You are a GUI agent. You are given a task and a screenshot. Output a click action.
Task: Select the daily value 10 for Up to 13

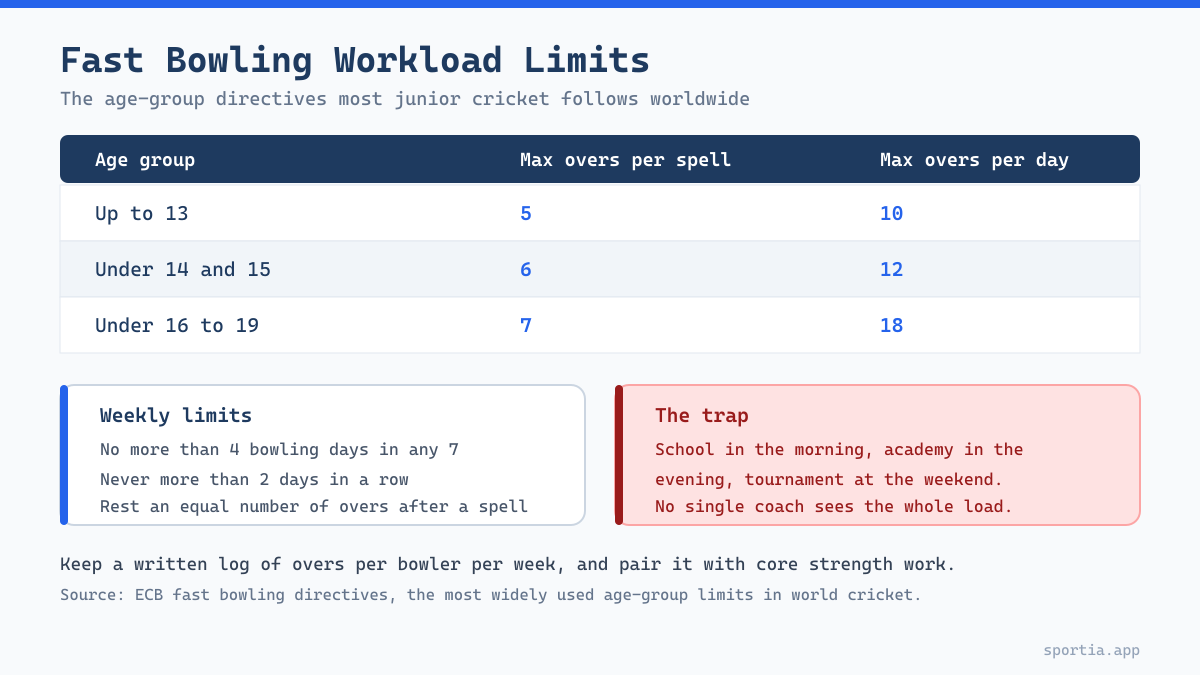tap(892, 213)
